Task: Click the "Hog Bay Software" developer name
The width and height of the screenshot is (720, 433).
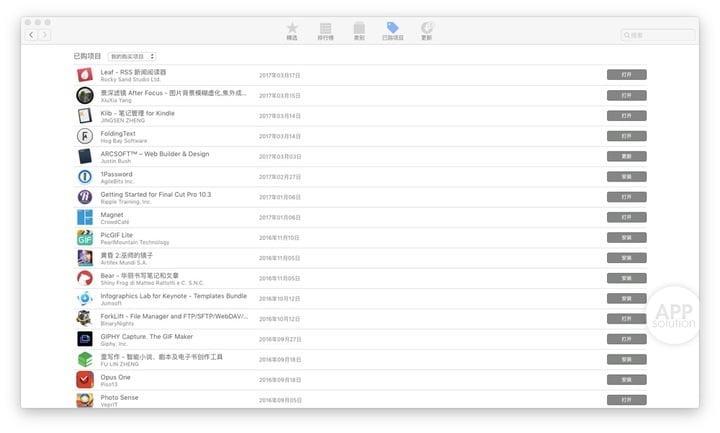Action: click(x=124, y=141)
